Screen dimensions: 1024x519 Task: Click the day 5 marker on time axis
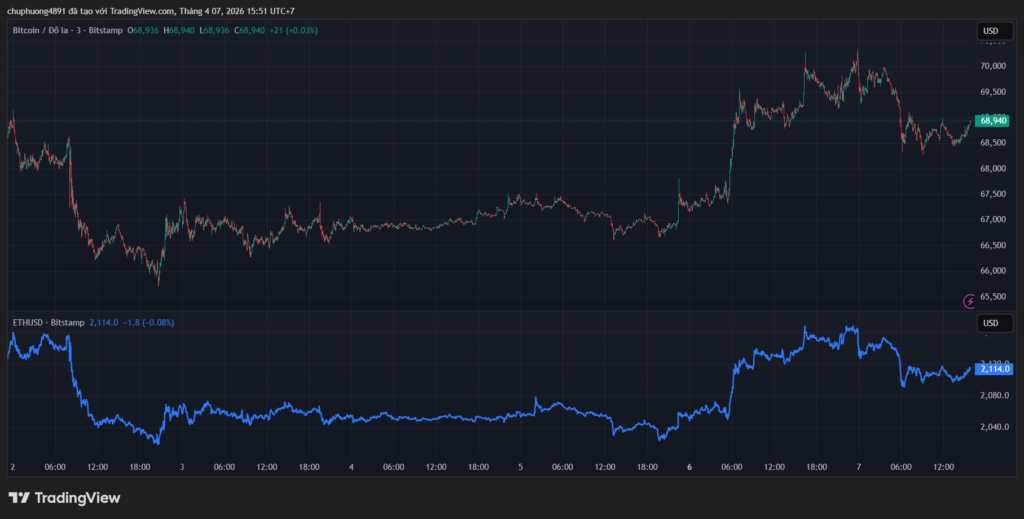tap(520, 466)
